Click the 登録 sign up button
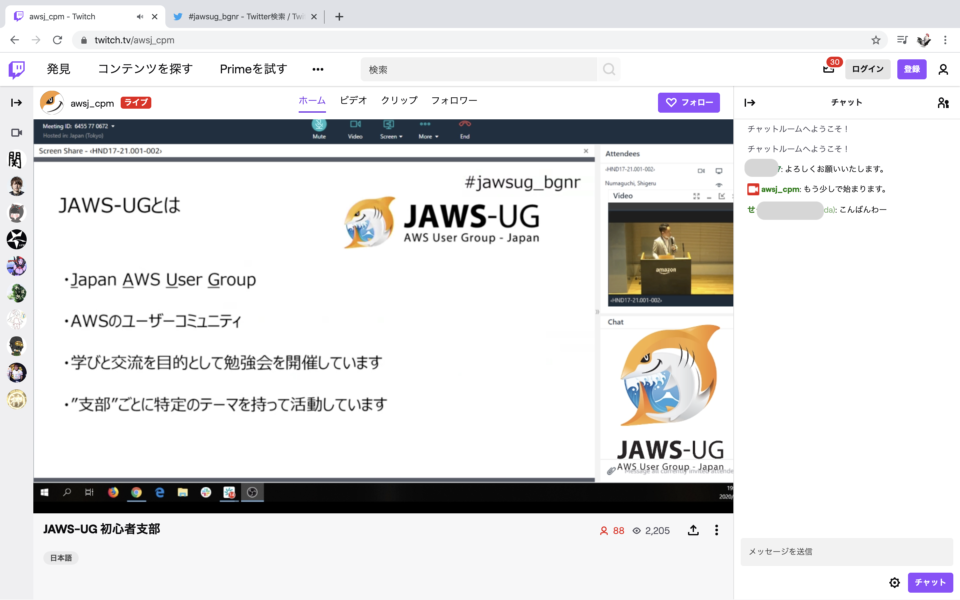960x600 pixels. (912, 69)
